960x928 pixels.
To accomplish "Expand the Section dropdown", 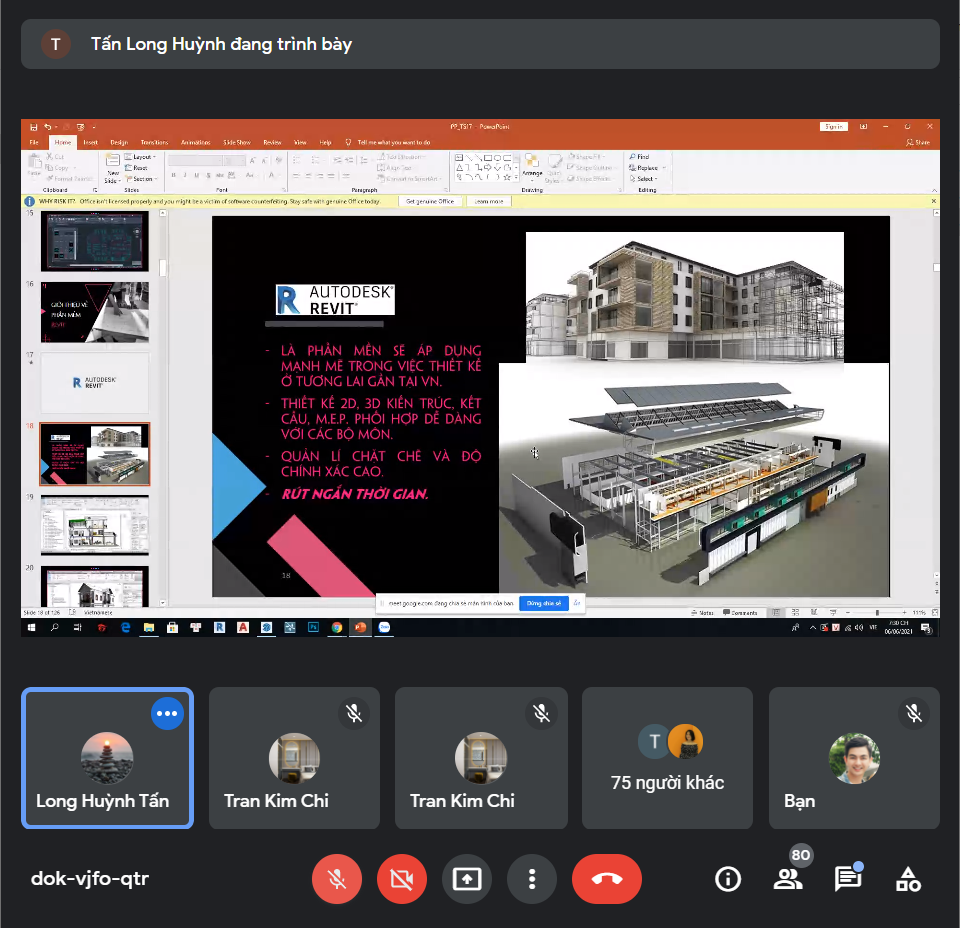I will tap(141, 179).
